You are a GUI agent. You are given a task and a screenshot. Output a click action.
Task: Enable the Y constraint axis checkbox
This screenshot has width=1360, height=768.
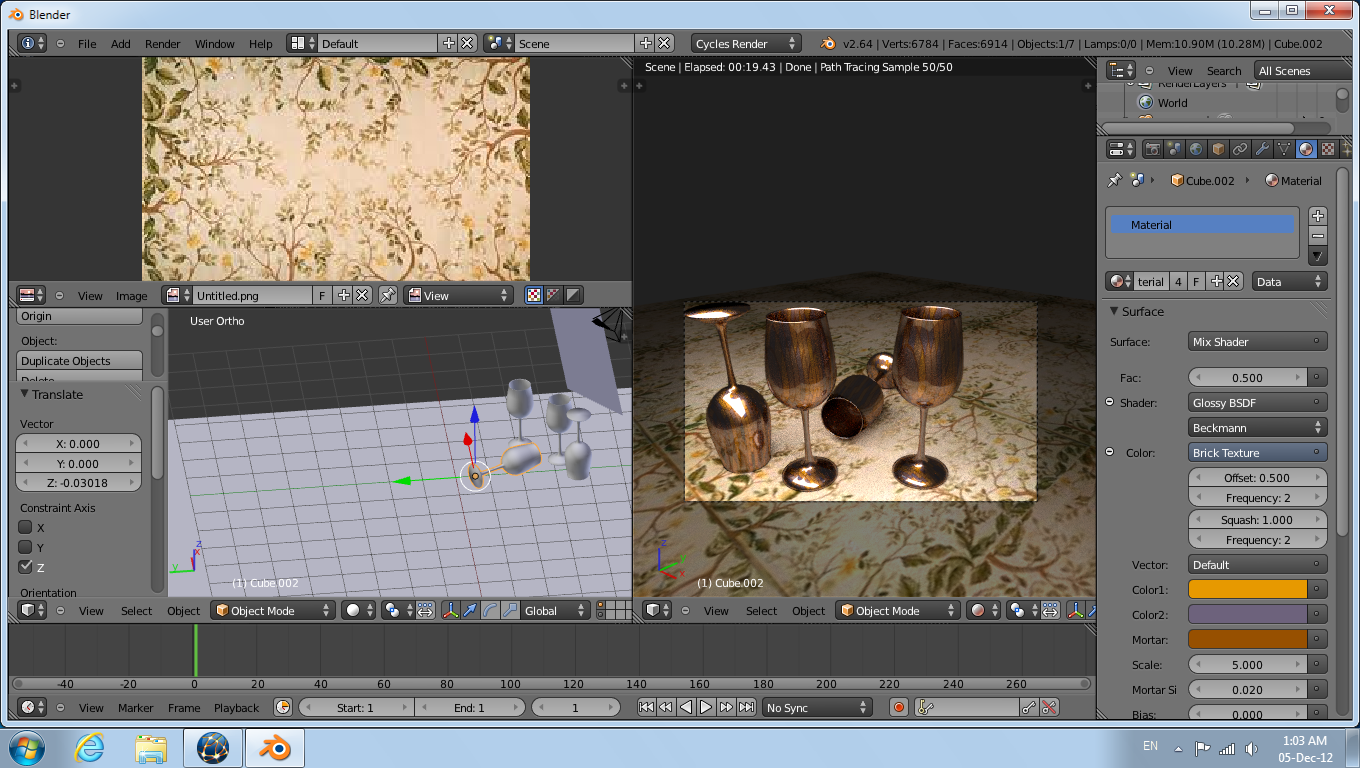[x=26, y=547]
